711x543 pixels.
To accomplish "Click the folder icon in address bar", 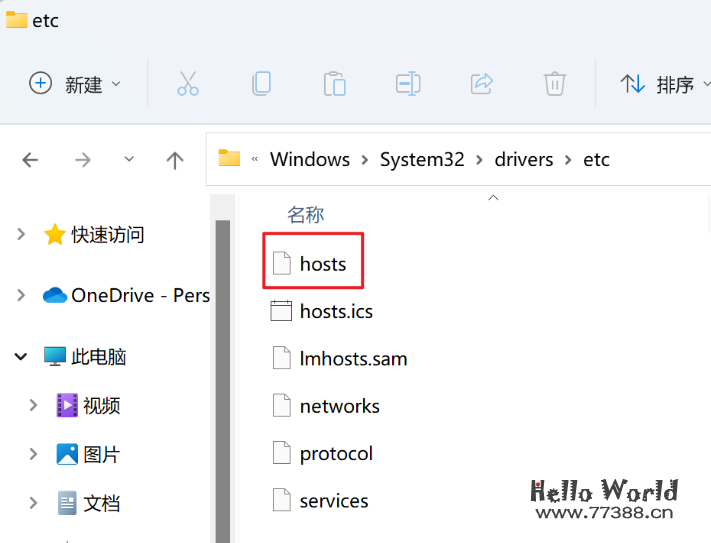I will [x=229, y=158].
